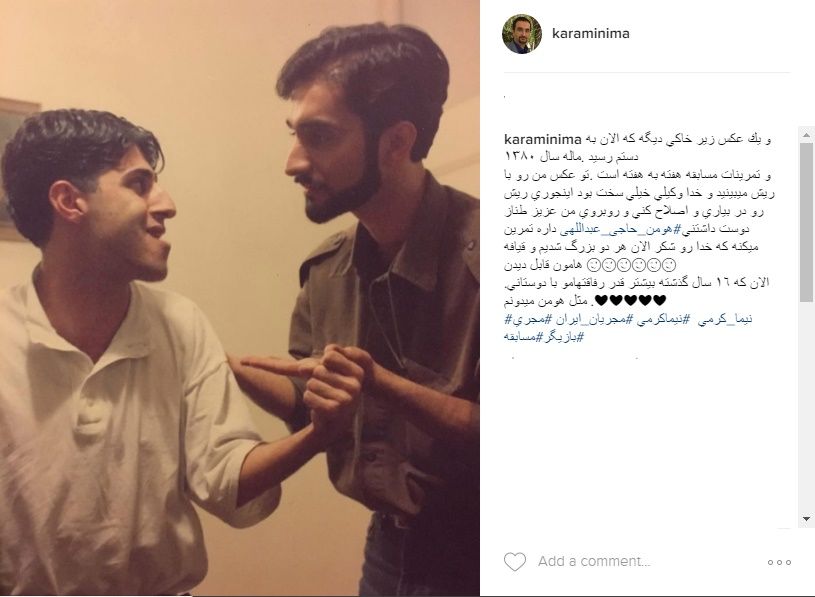Click the scrollbar down arrow
This screenshot has height=597, width=815.
coord(806,519)
